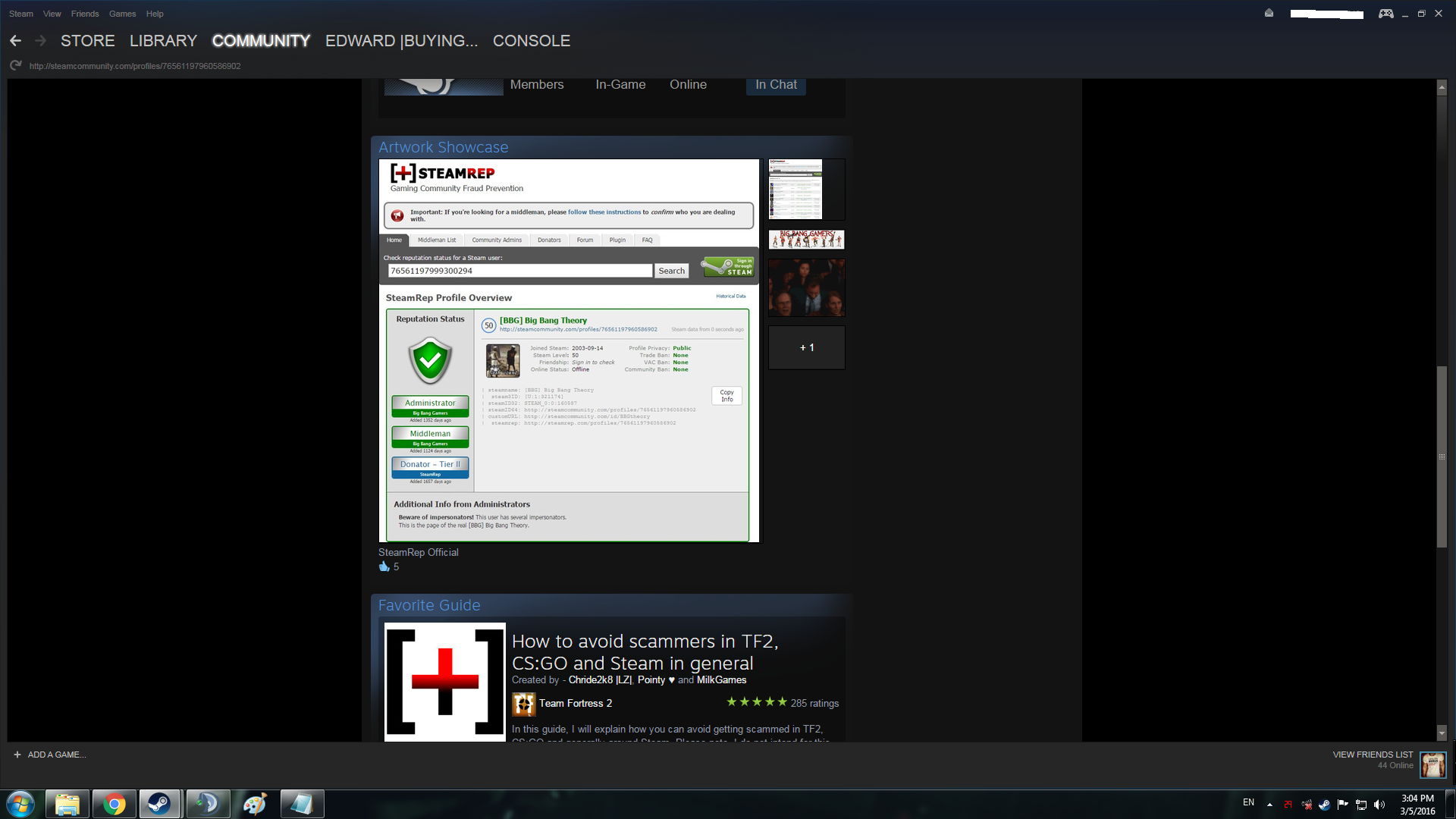Click the In Chat group button
The width and height of the screenshot is (1456, 819).
[776, 85]
